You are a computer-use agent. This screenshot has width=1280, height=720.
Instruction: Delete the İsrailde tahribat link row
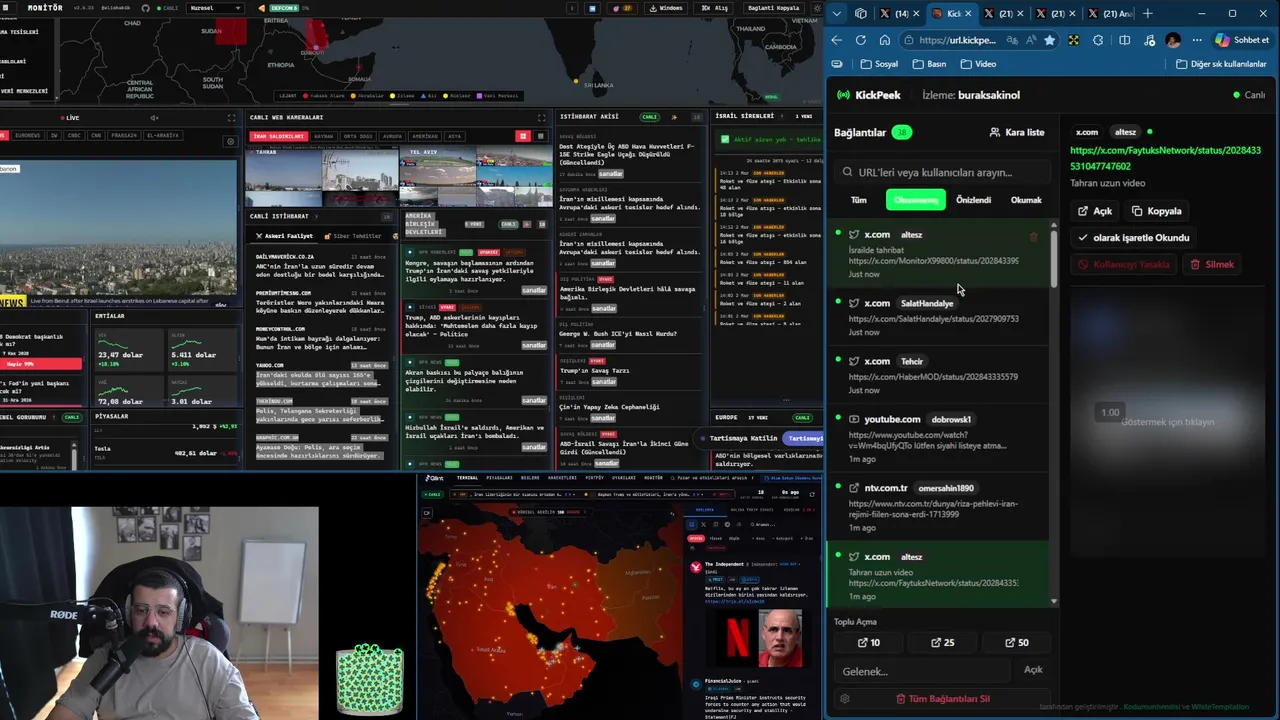pyautogui.click(x=1034, y=237)
